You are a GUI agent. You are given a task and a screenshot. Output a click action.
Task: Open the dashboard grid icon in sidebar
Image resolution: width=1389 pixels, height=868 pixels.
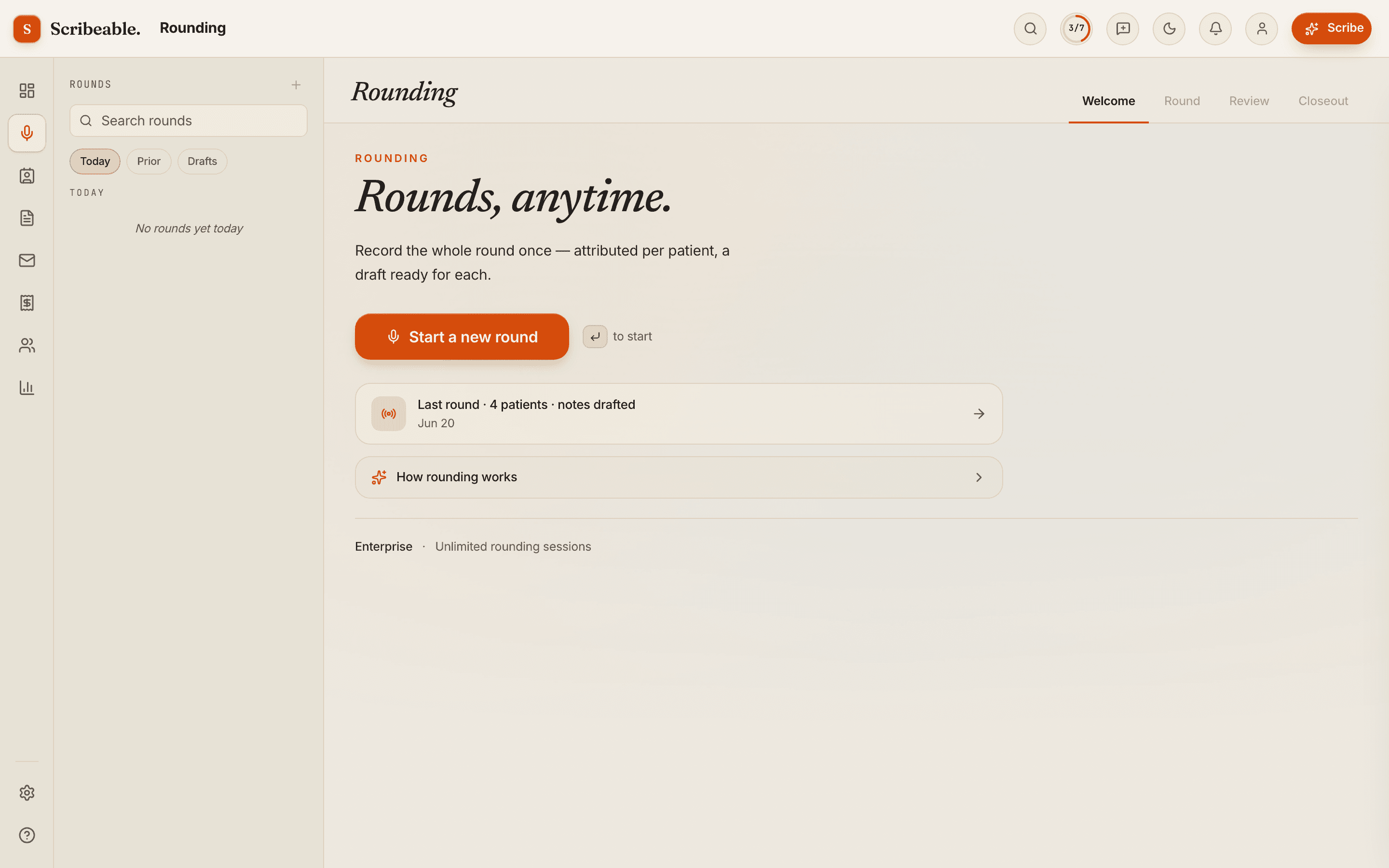point(27,91)
